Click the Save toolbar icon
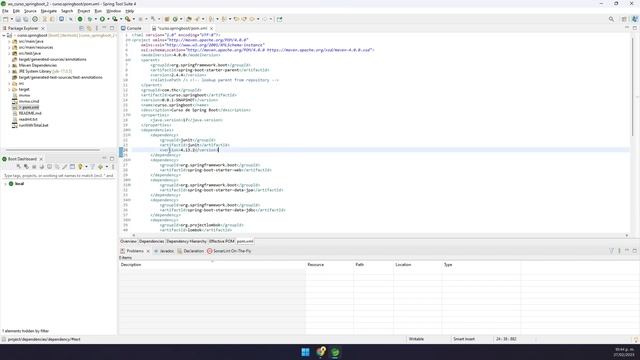640x360 pixels. coord(18,19)
